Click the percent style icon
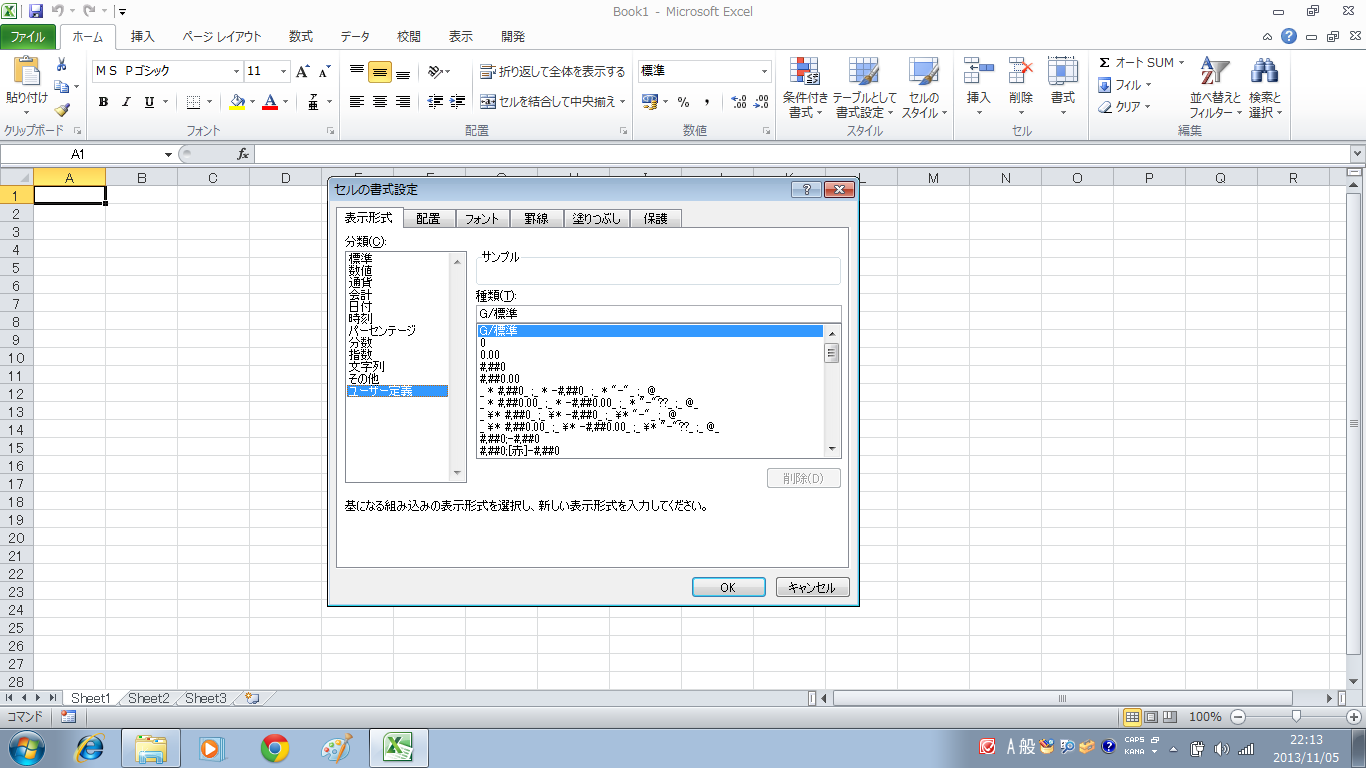1366x768 pixels. point(684,102)
